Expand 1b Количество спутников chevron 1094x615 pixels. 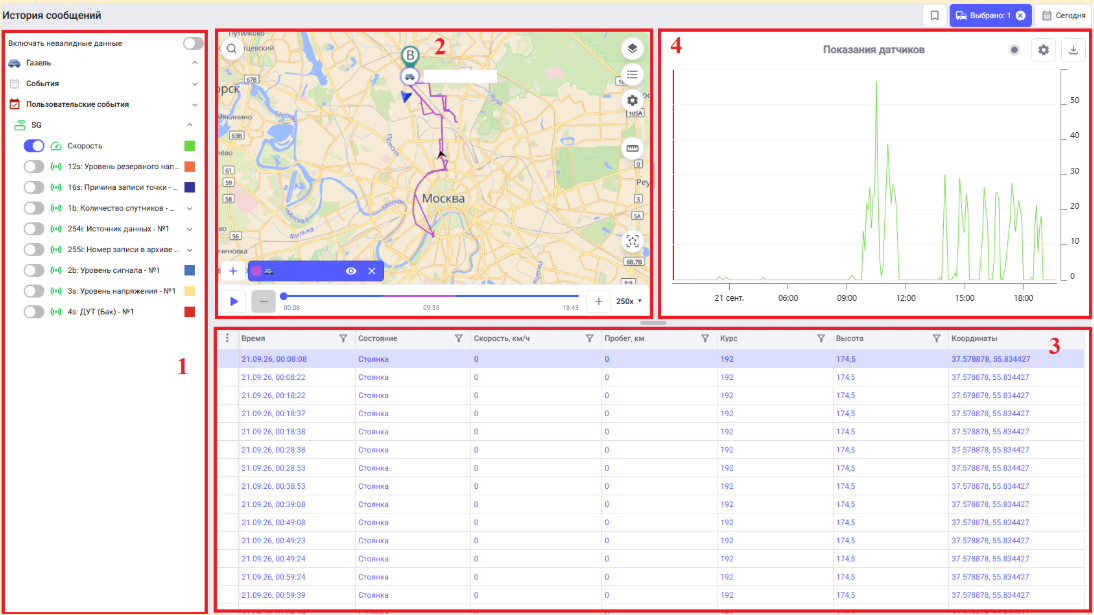[x=190, y=208]
